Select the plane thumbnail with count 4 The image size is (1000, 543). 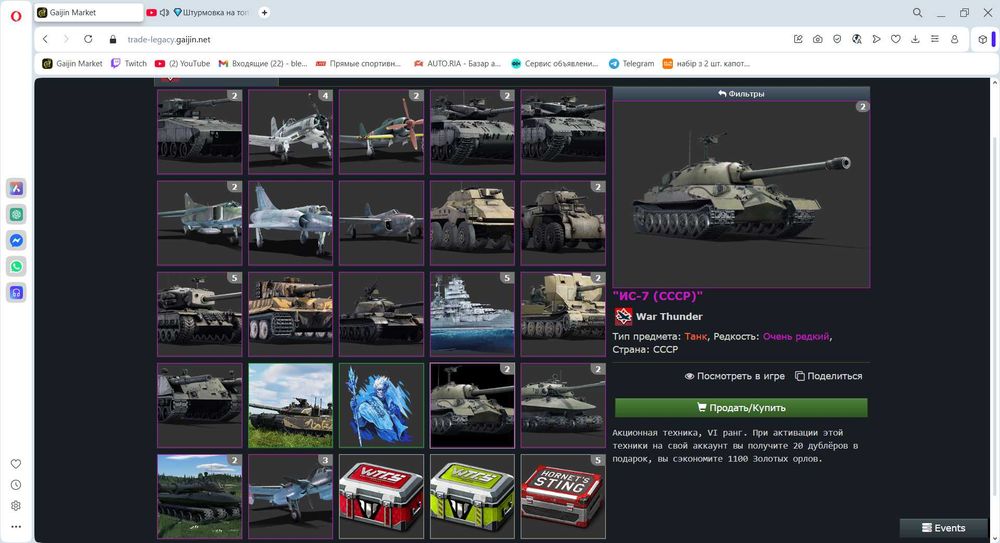(x=290, y=132)
